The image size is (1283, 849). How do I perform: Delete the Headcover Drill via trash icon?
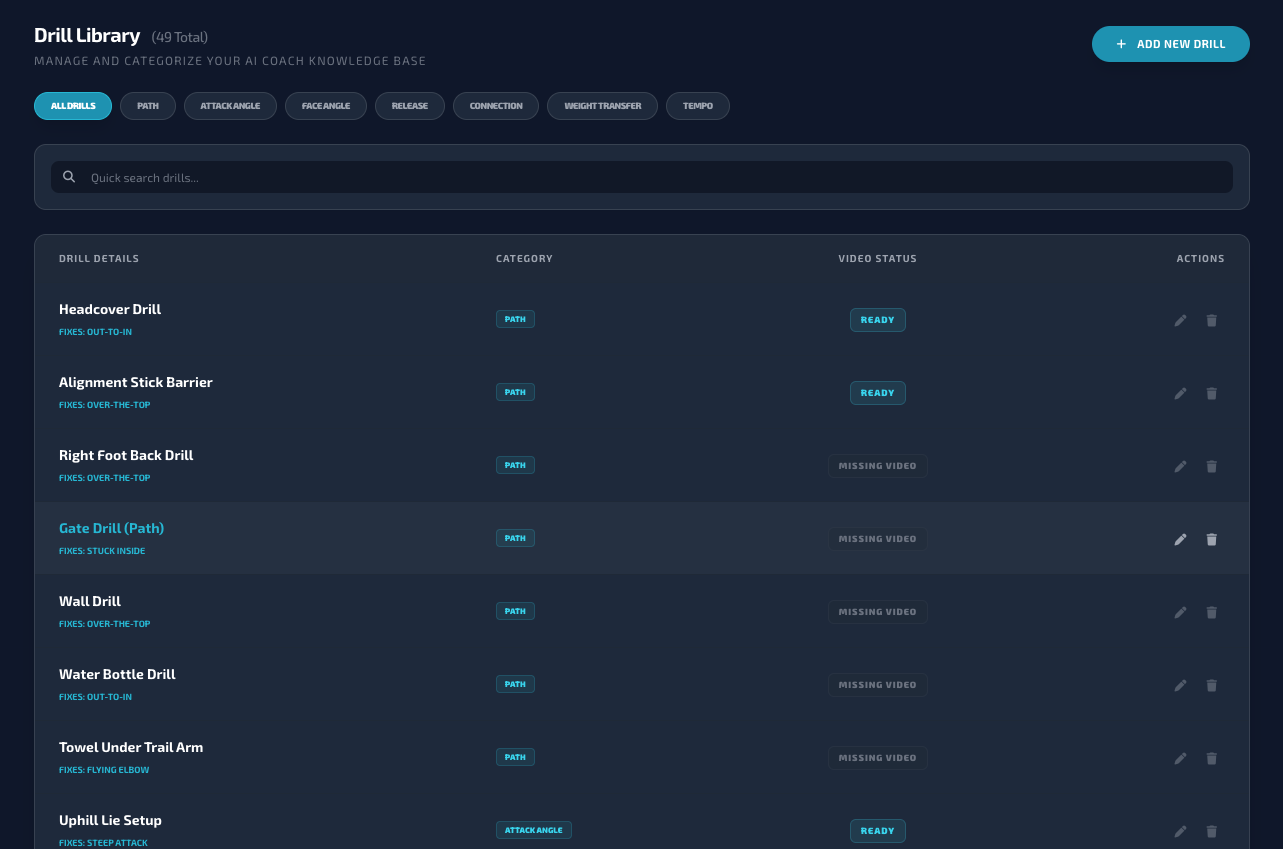[1212, 320]
